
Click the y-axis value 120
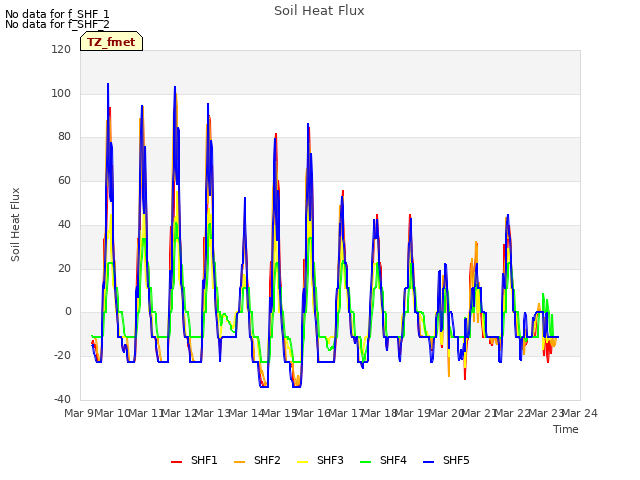(61, 49)
